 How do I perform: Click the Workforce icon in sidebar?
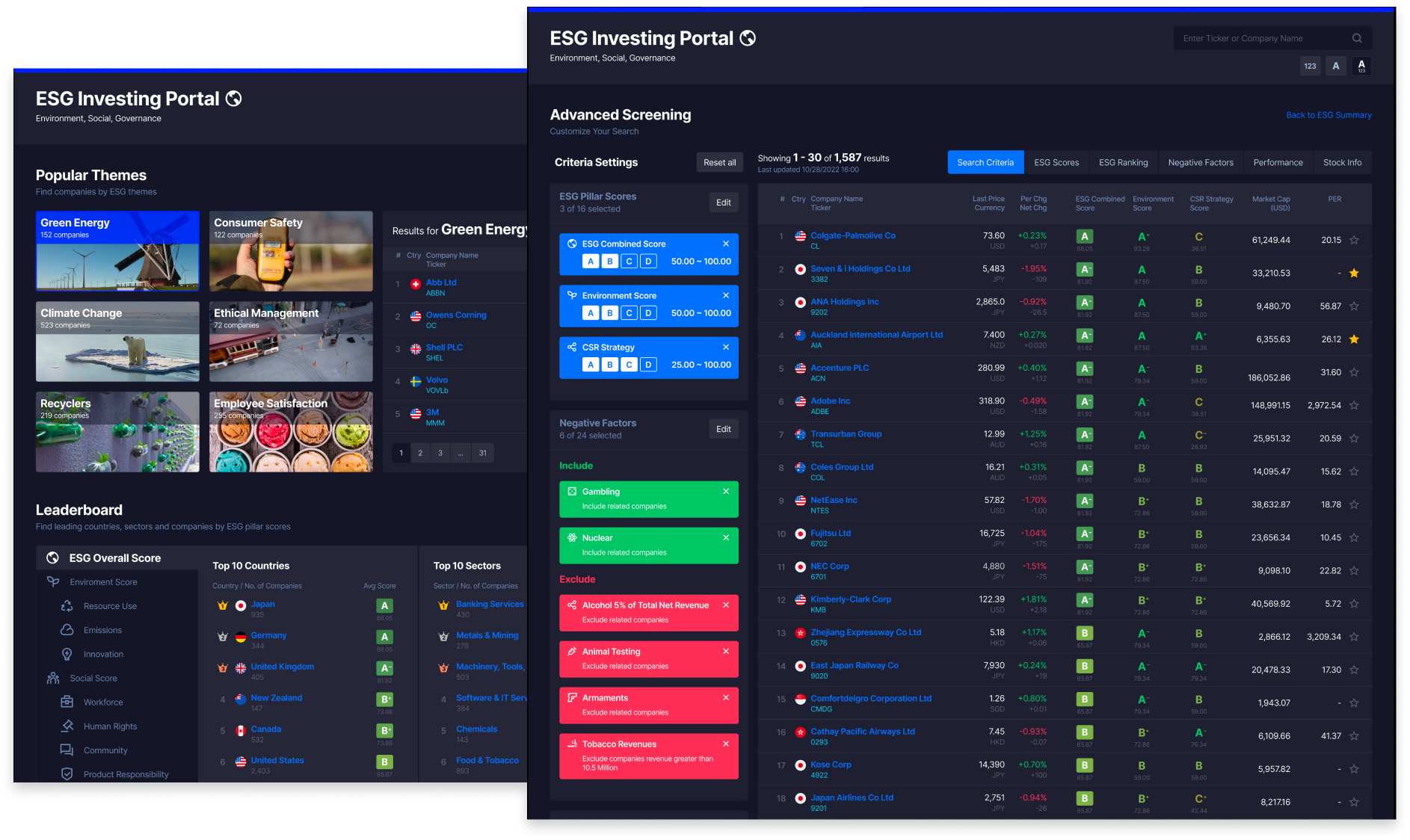pos(67,702)
